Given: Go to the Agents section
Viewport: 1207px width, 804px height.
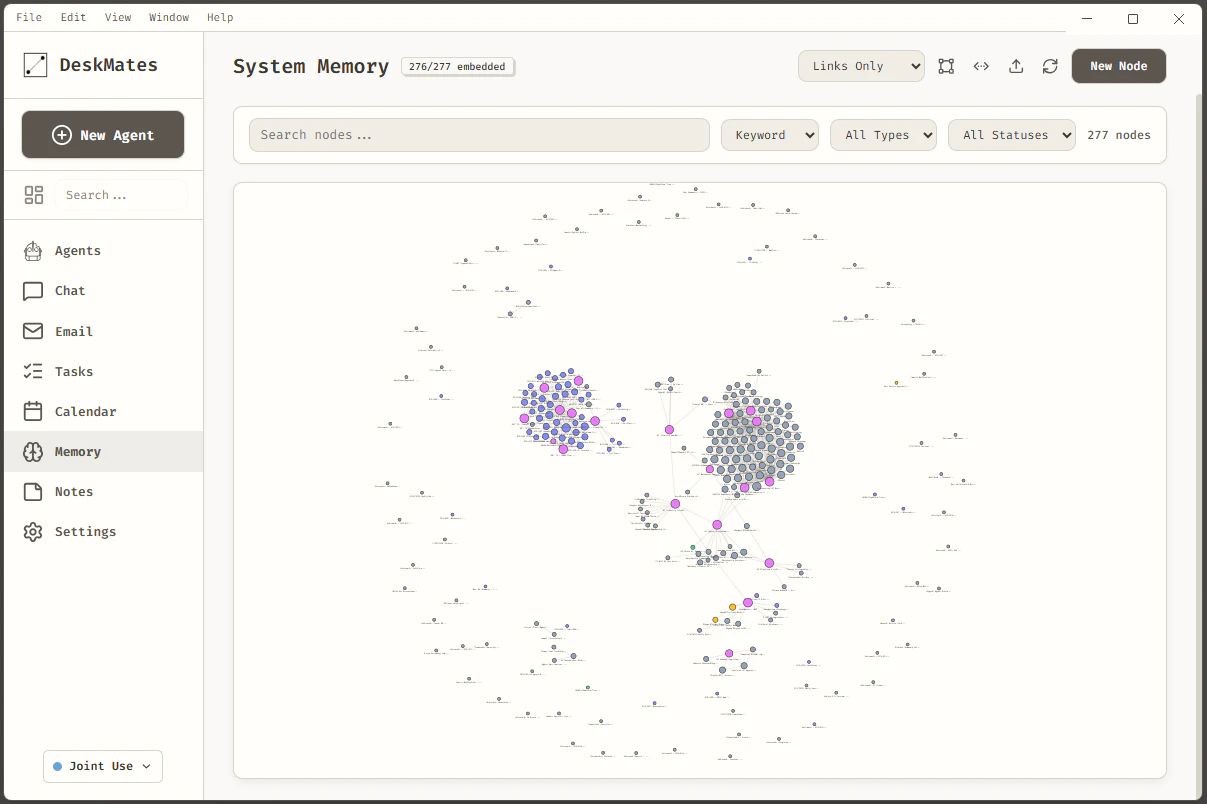Looking at the screenshot, I should pyautogui.click(x=103, y=251).
